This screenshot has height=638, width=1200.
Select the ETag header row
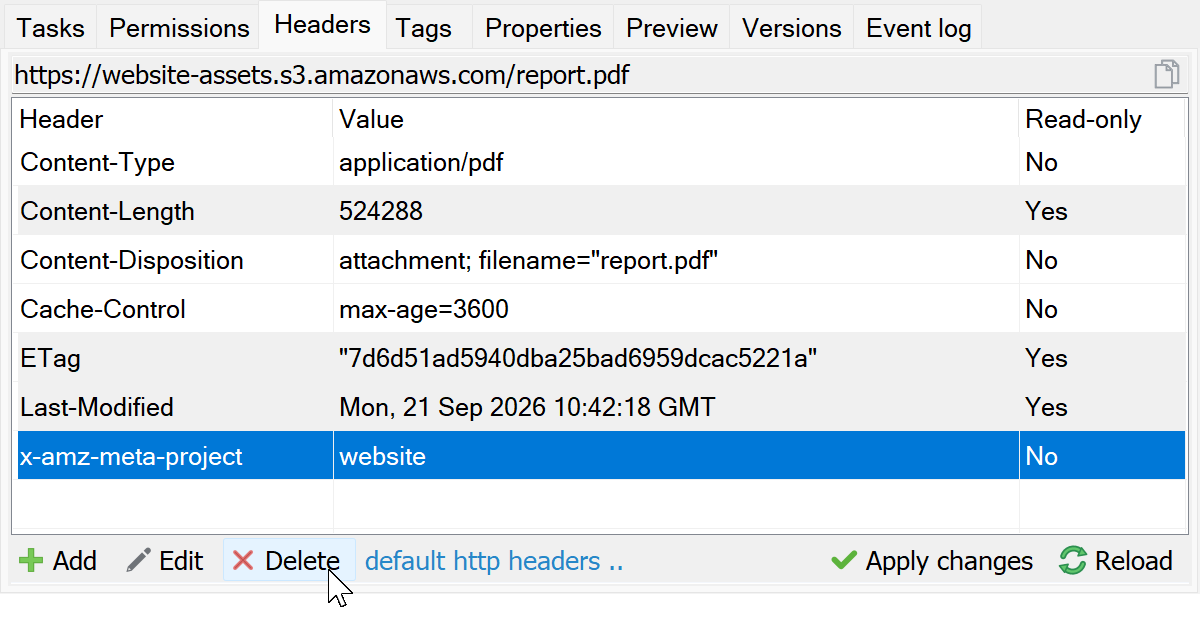(x=601, y=358)
